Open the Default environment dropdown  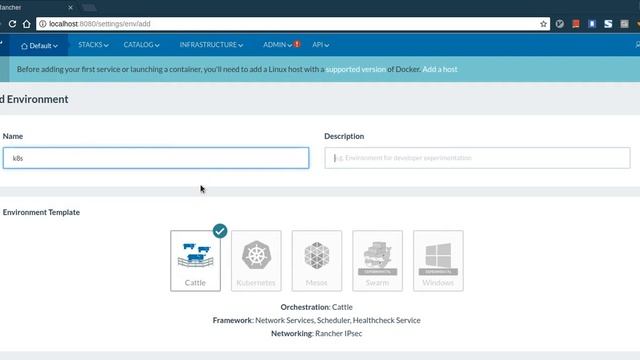tap(39, 46)
